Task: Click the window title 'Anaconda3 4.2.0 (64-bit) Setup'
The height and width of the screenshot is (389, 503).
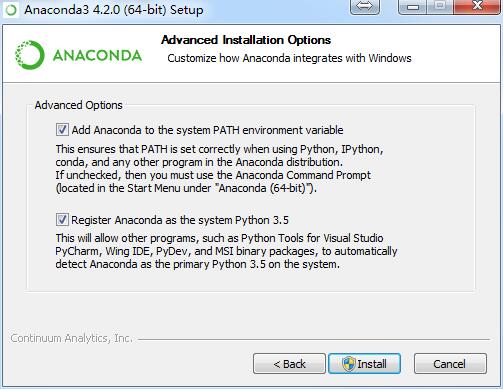Action: pyautogui.click(x=114, y=10)
